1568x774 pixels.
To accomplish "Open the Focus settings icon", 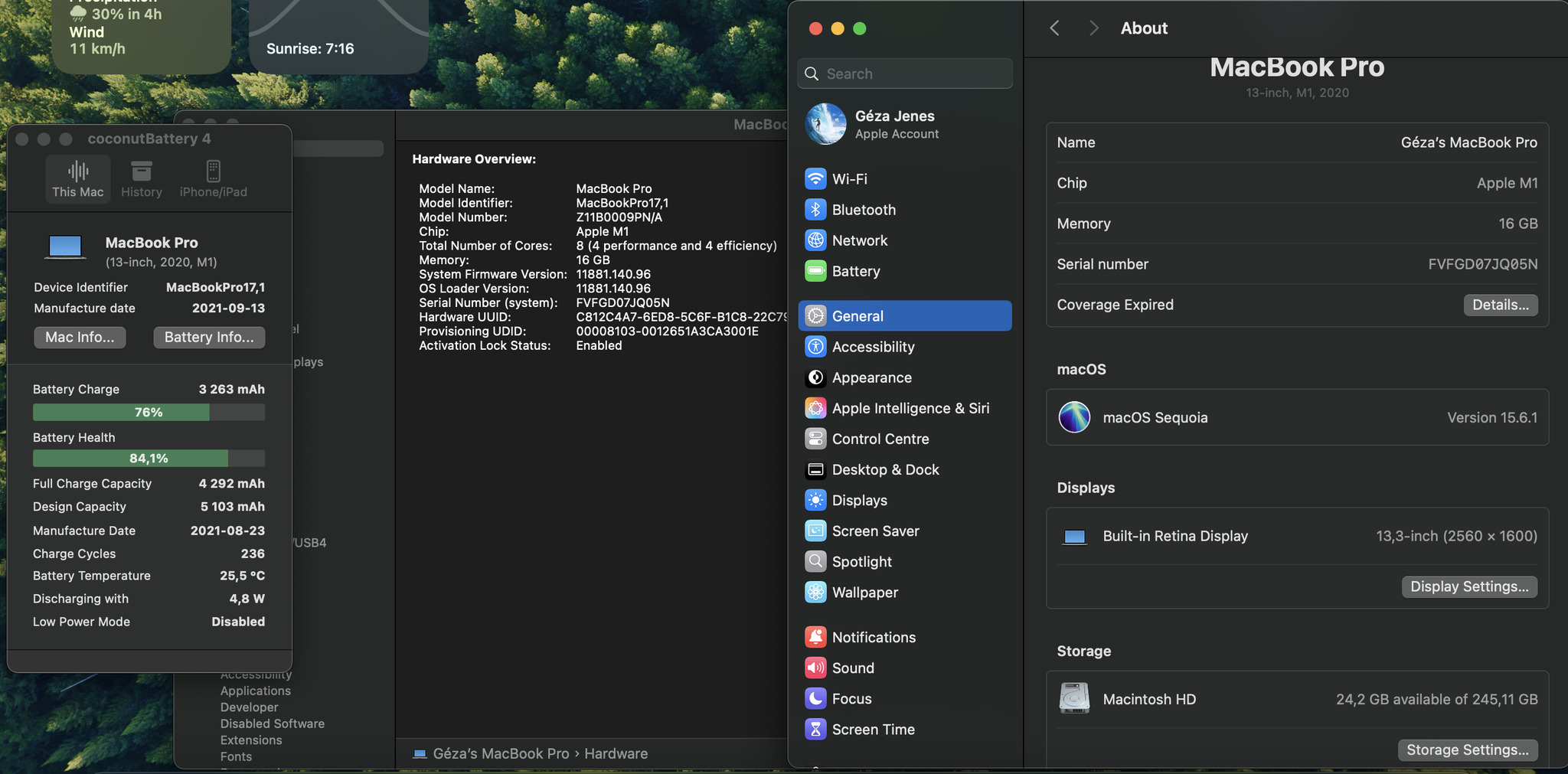I will [x=815, y=698].
